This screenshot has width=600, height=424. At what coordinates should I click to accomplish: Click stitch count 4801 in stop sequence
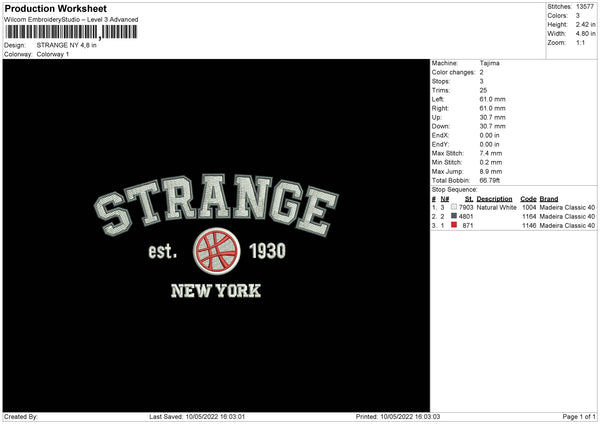pos(466,217)
